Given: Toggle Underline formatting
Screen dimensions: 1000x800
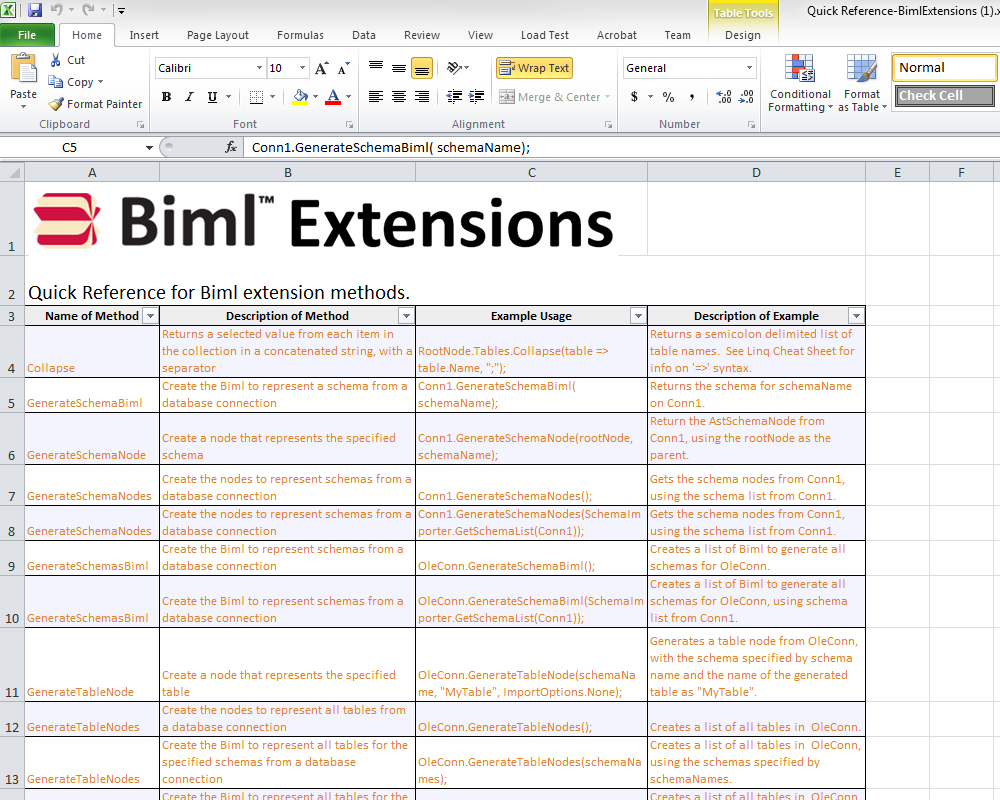Looking at the screenshot, I should (x=212, y=97).
